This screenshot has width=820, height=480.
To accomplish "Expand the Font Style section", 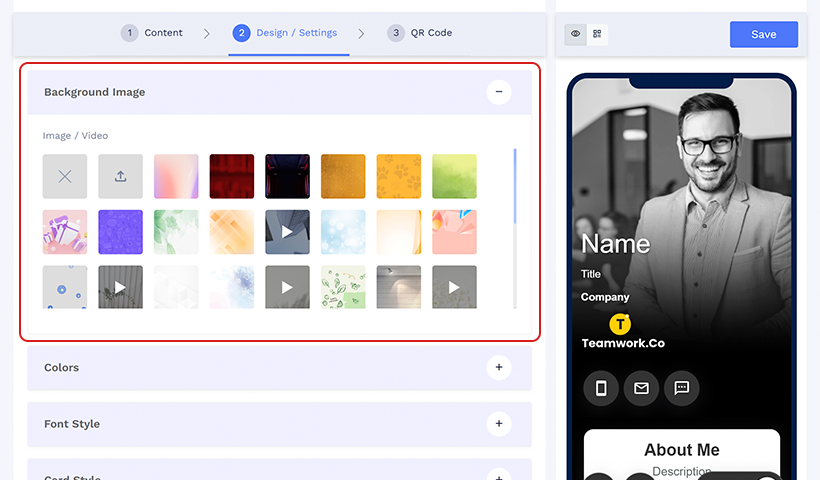I will (499, 424).
